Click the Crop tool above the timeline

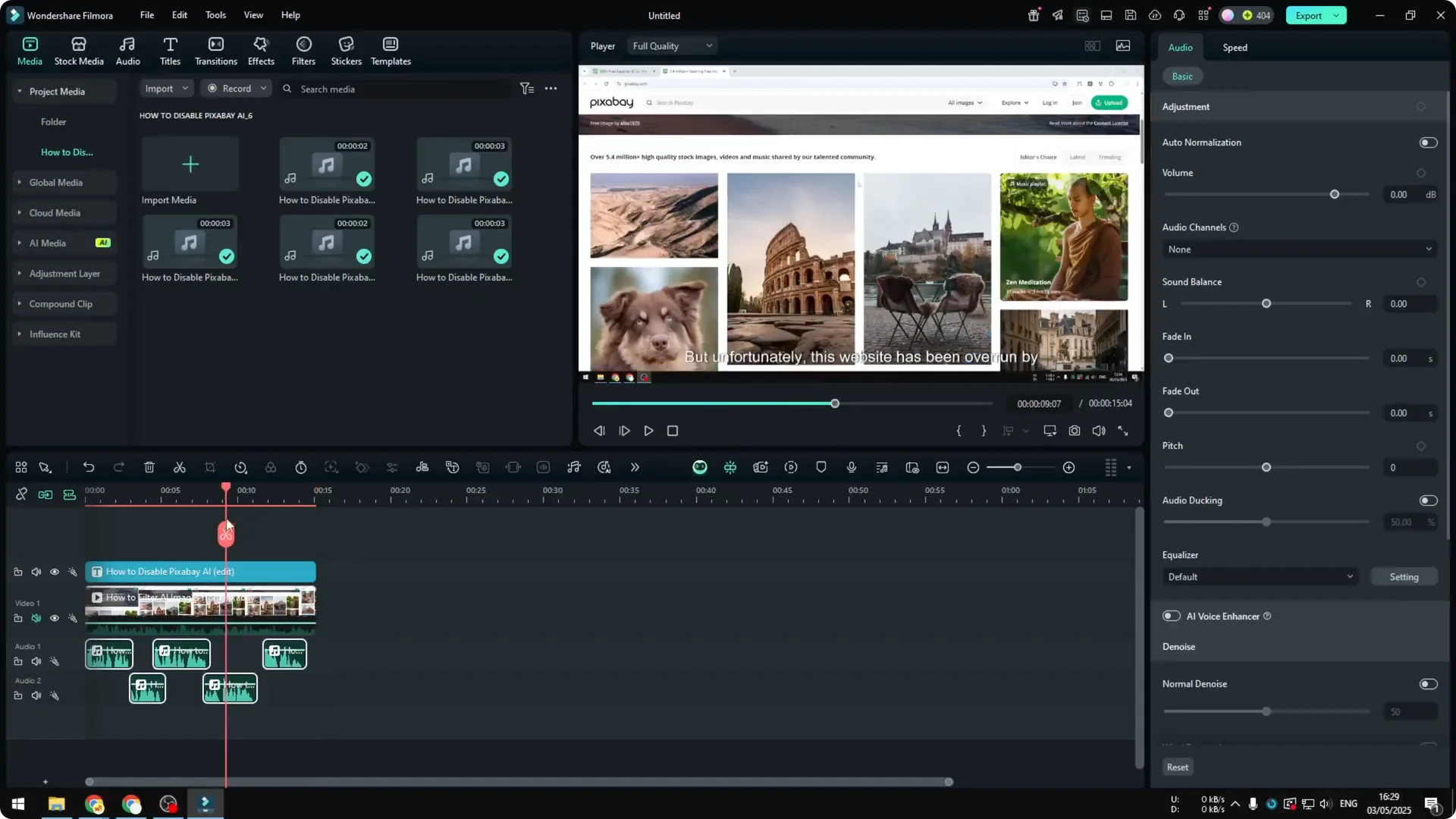(210, 467)
